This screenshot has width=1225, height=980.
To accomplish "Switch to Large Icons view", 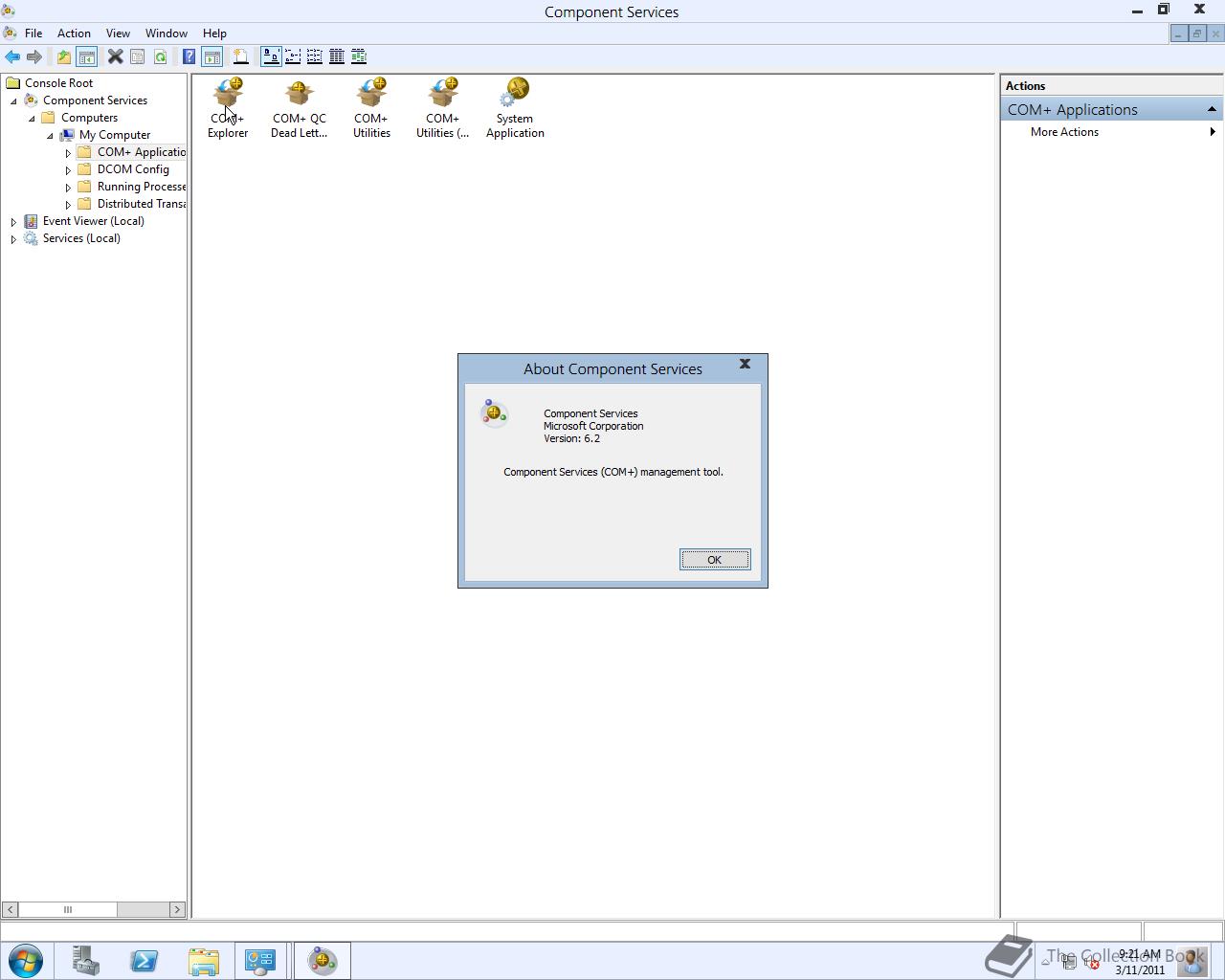I will click(271, 57).
